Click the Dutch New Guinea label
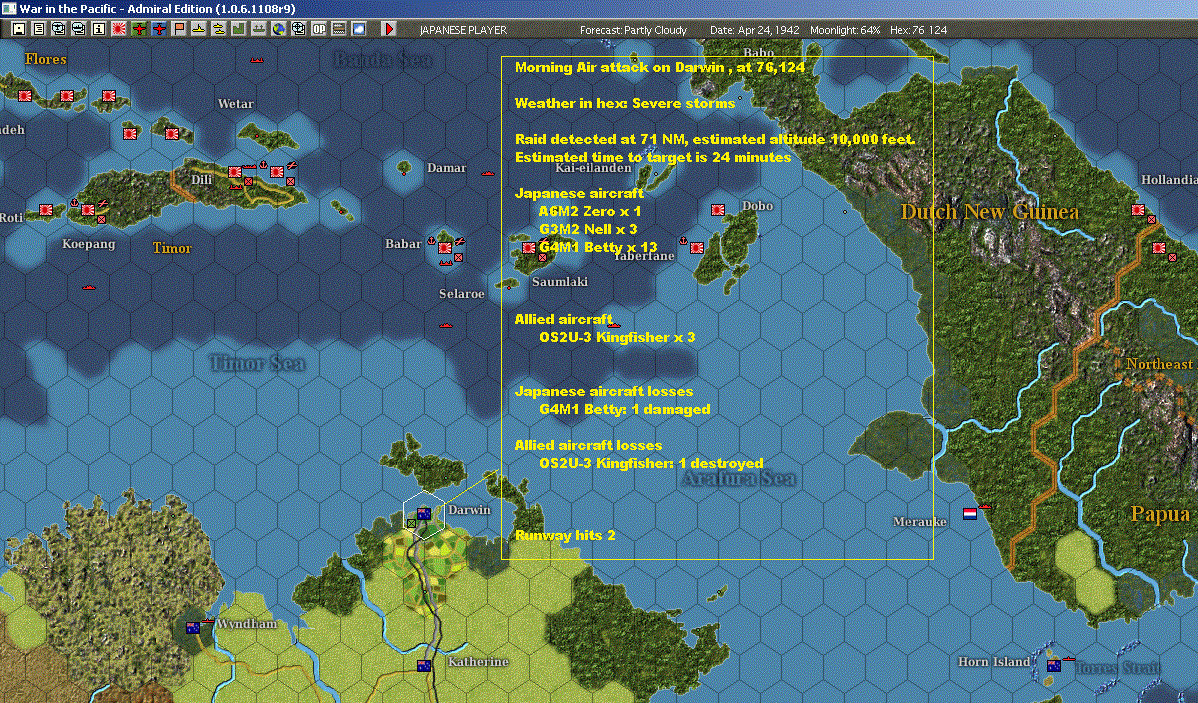 point(989,212)
